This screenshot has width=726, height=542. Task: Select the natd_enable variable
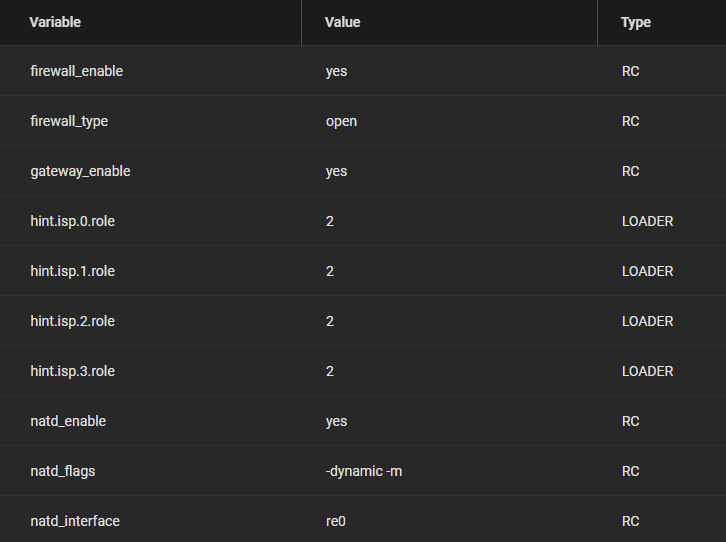pos(68,421)
